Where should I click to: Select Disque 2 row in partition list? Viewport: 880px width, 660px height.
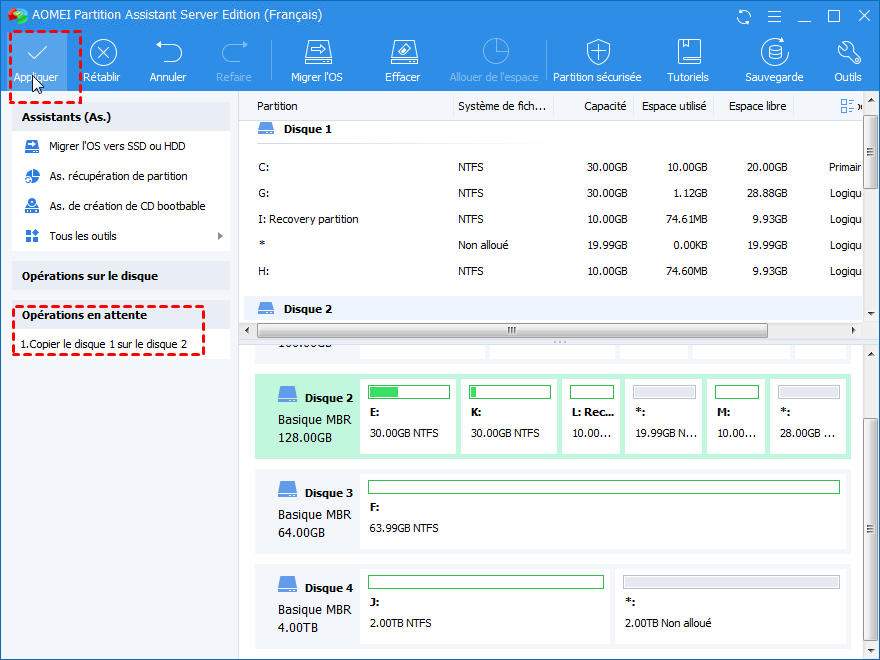click(553, 309)
